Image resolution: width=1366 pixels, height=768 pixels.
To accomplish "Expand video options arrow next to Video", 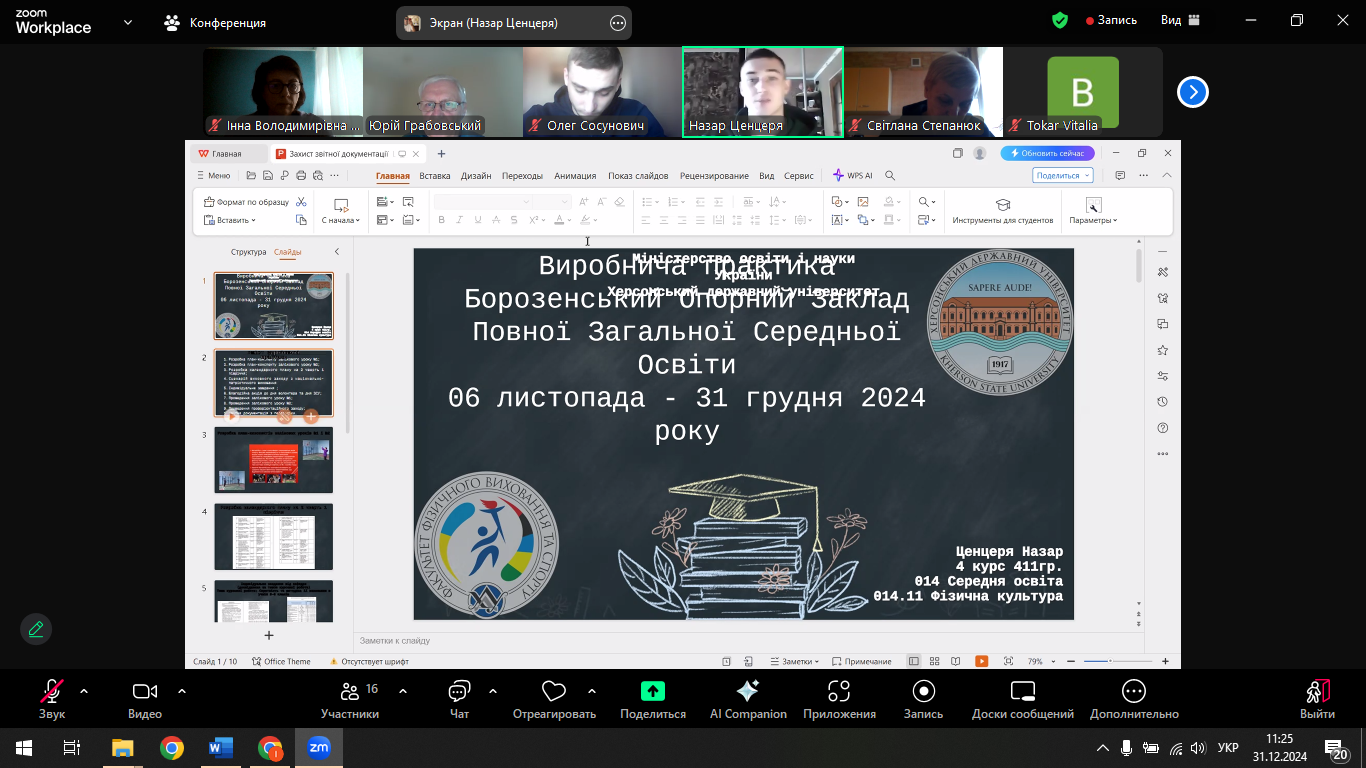I will point(182,690).
